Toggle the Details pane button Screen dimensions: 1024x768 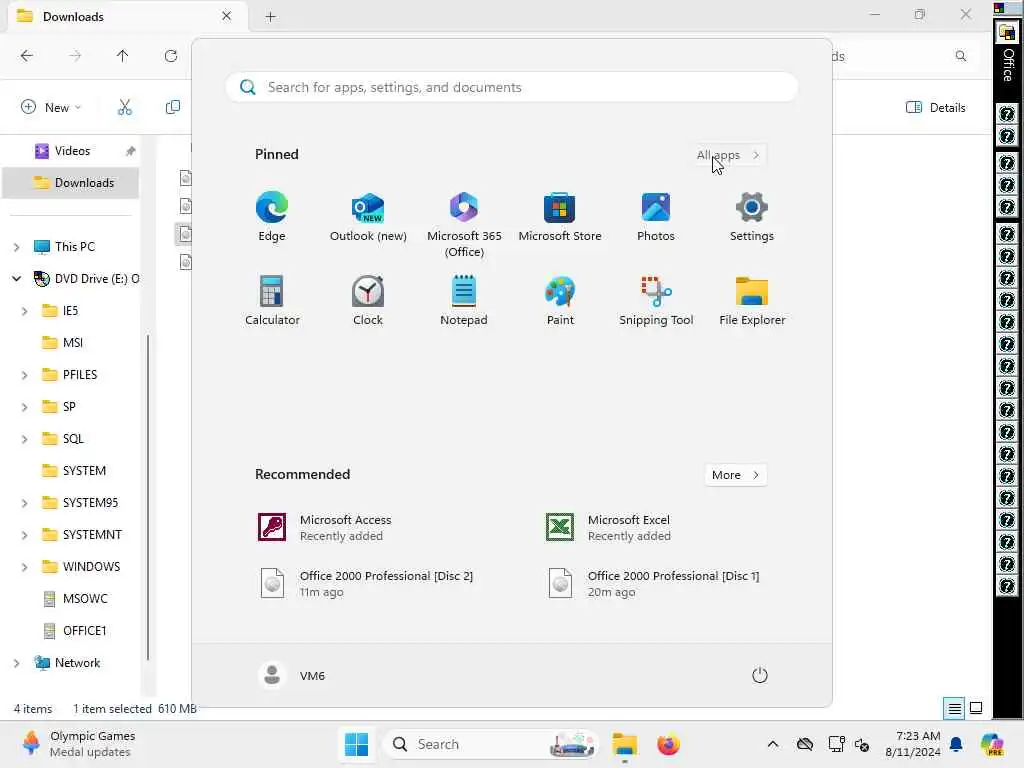point(935,107)
